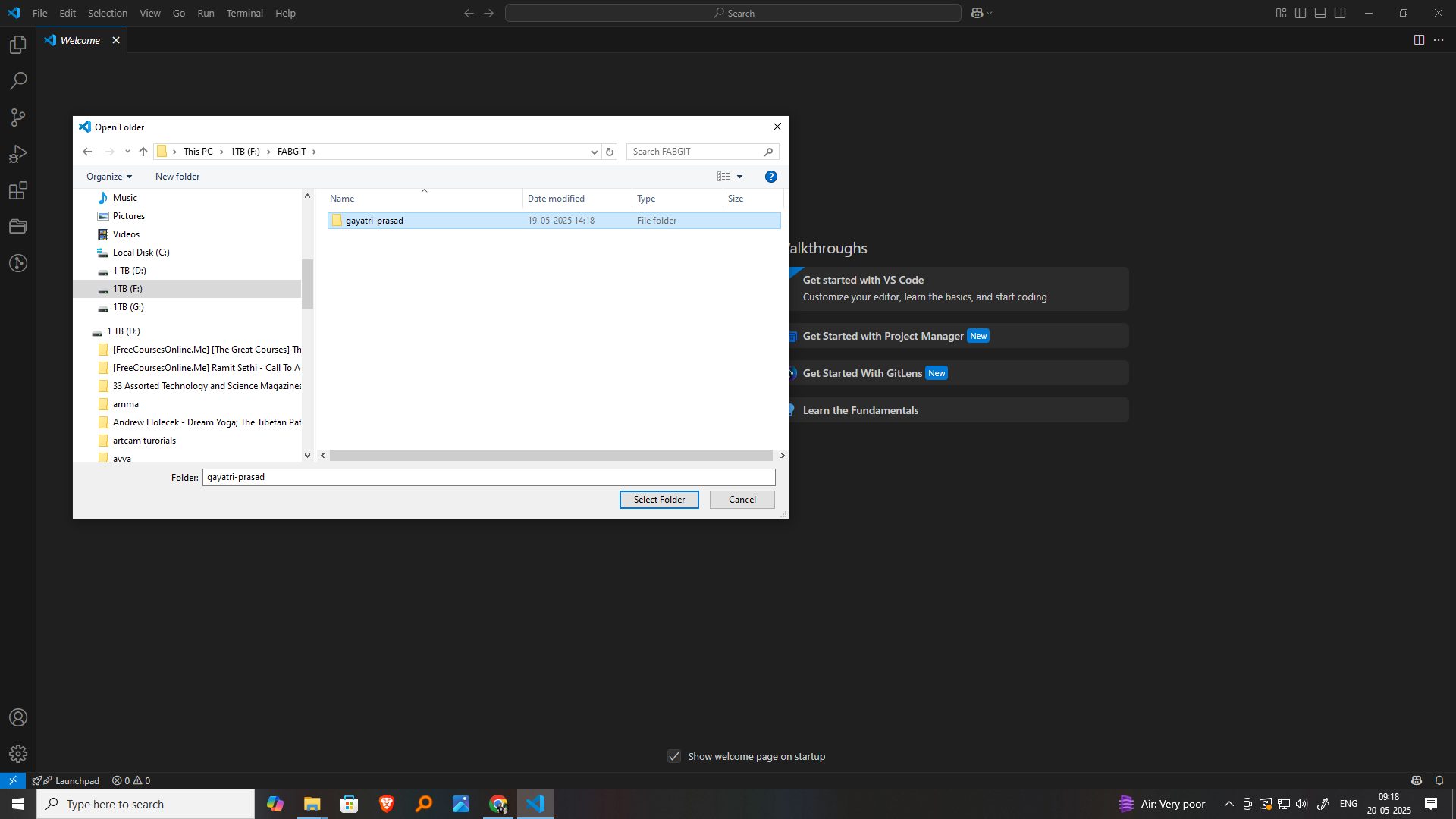This screenshot has width=1456, height=819.
Task: Show errors and warnings in status bar
Action: 131,780
